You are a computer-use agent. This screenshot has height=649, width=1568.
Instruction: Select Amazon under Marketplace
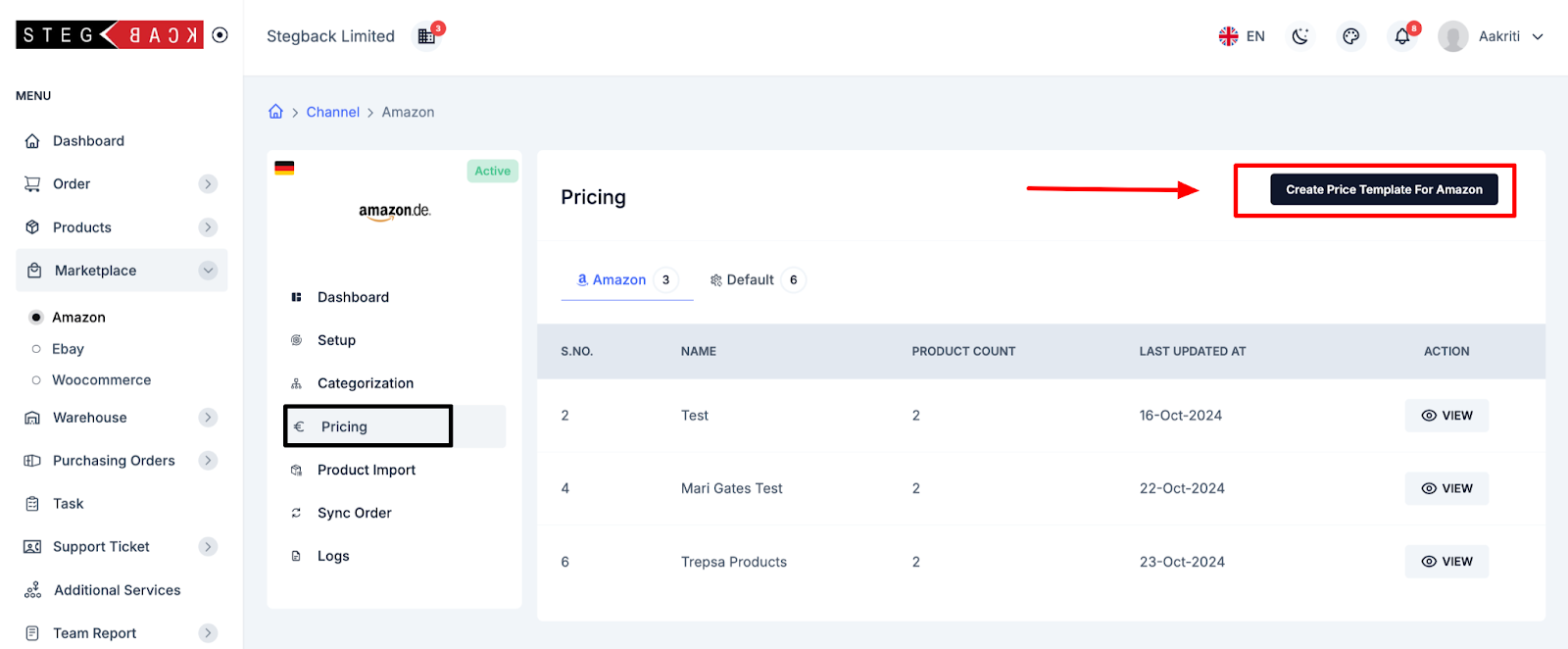tap(78, 318)
